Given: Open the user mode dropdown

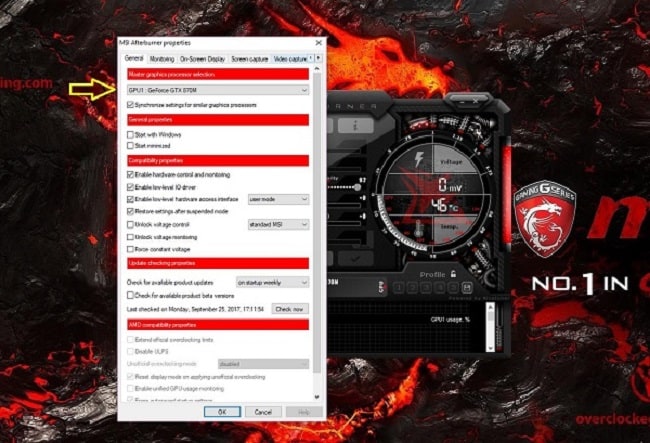Looking at the screenshot, I should point(278,199).
